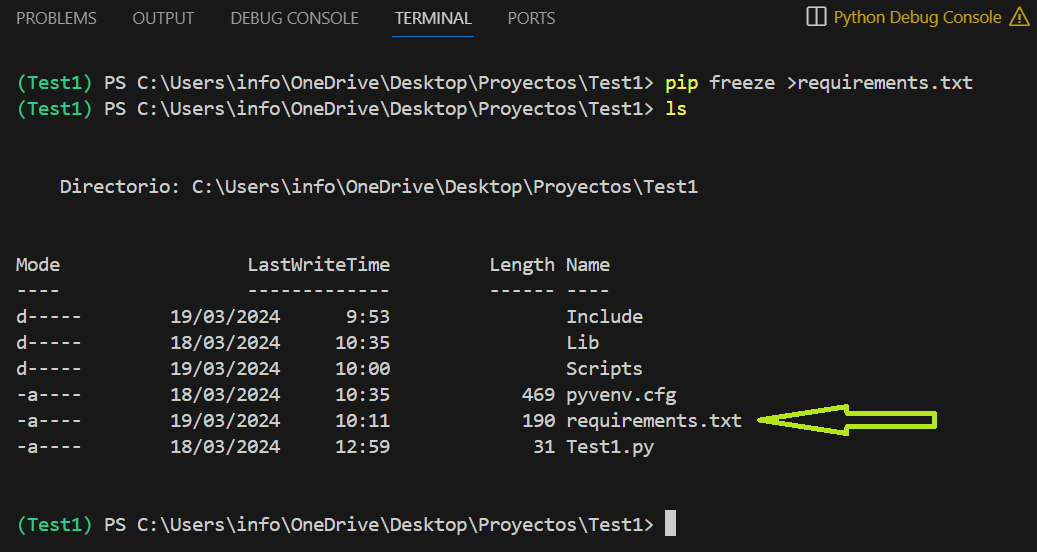The height and width of the screenshot is (552, 1037).
Task: Open the PROBLEMS tab
Action: click(56, 18)
